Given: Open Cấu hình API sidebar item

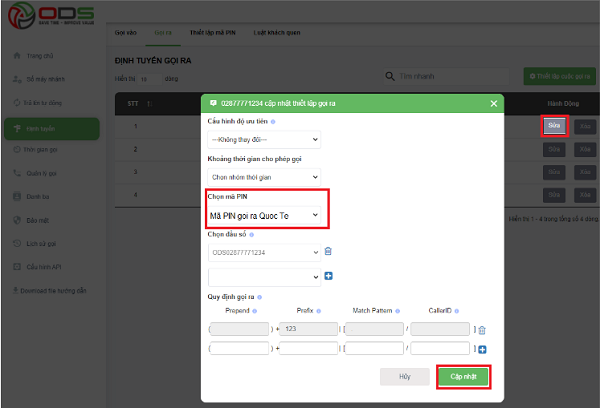Looking at the screenshot, I should [x=44, y=267].
